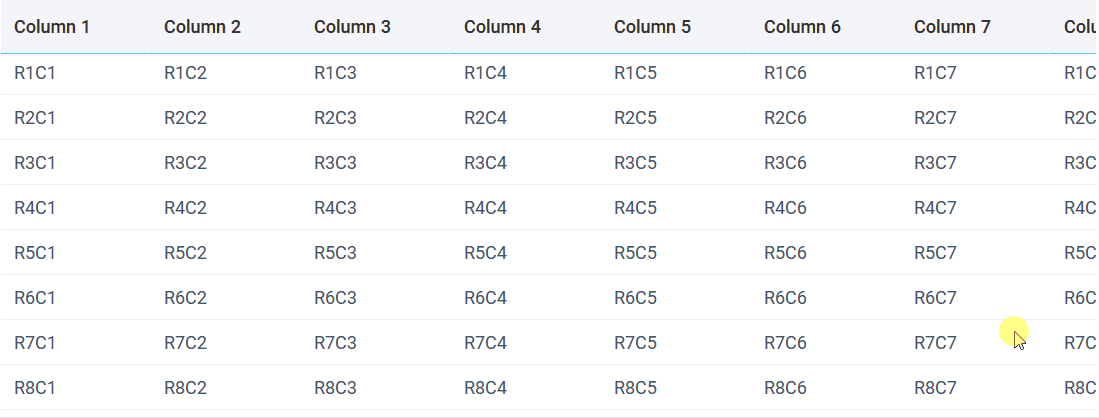Select cell R3C1
Image resolution: width=1099 pixels, height=418 pixels.
(35, 162)
